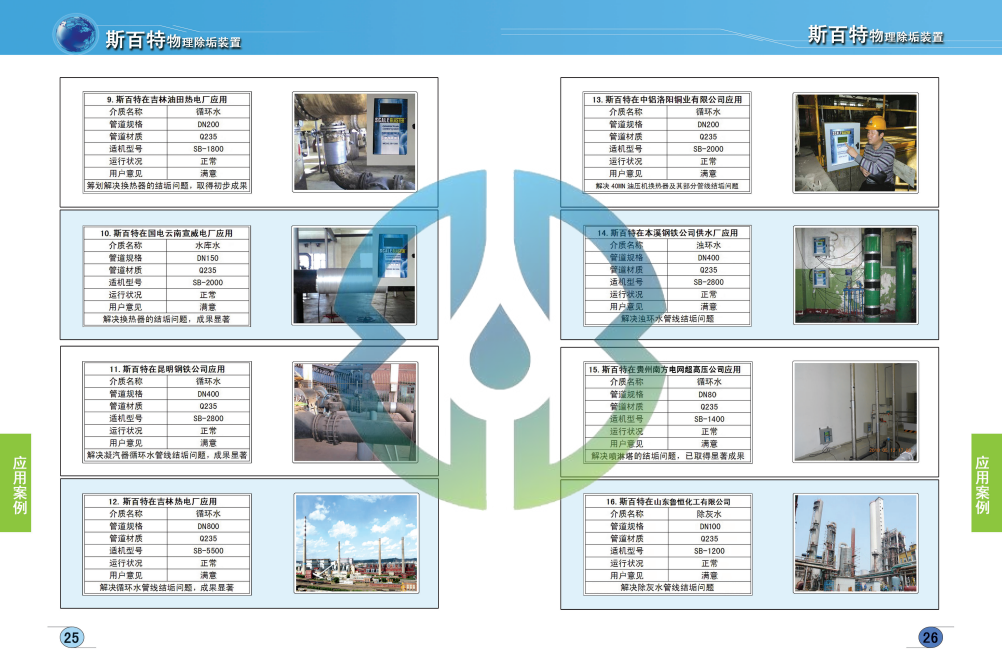Click summary 解决除灰水管线结垢问题 in case 16
Screen dimensions: 1002x665
pos(667,588)
